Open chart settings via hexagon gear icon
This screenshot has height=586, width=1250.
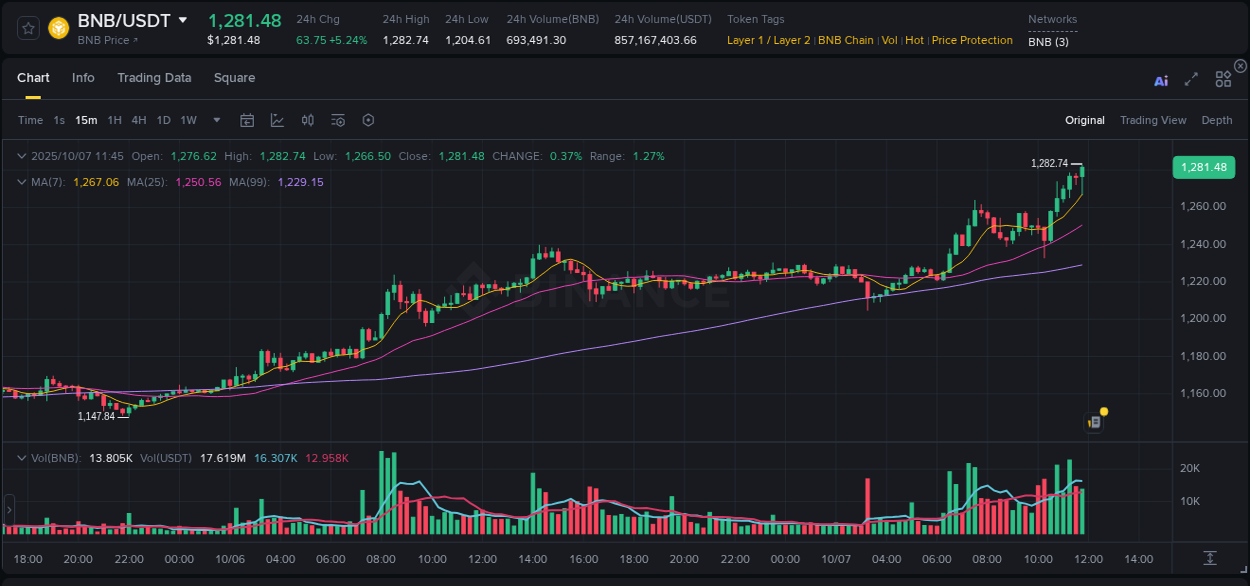point(368,120)
